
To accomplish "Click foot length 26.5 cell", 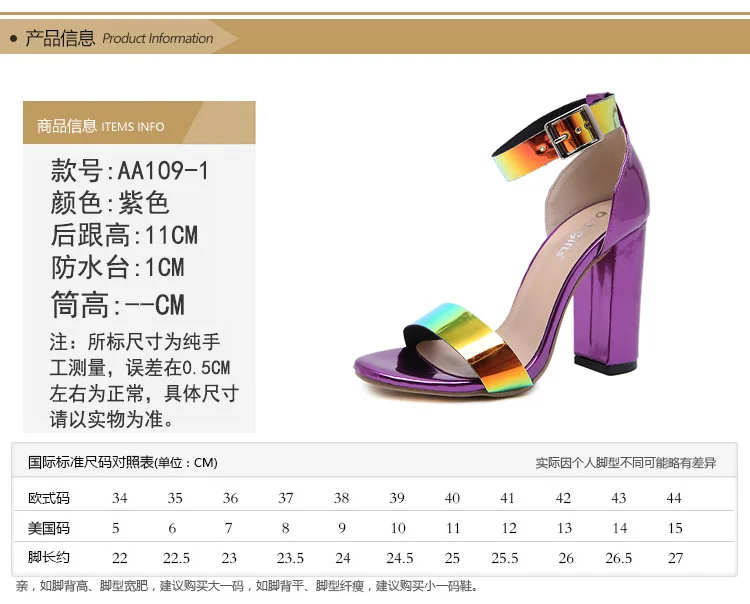I will tap(618, 558).
